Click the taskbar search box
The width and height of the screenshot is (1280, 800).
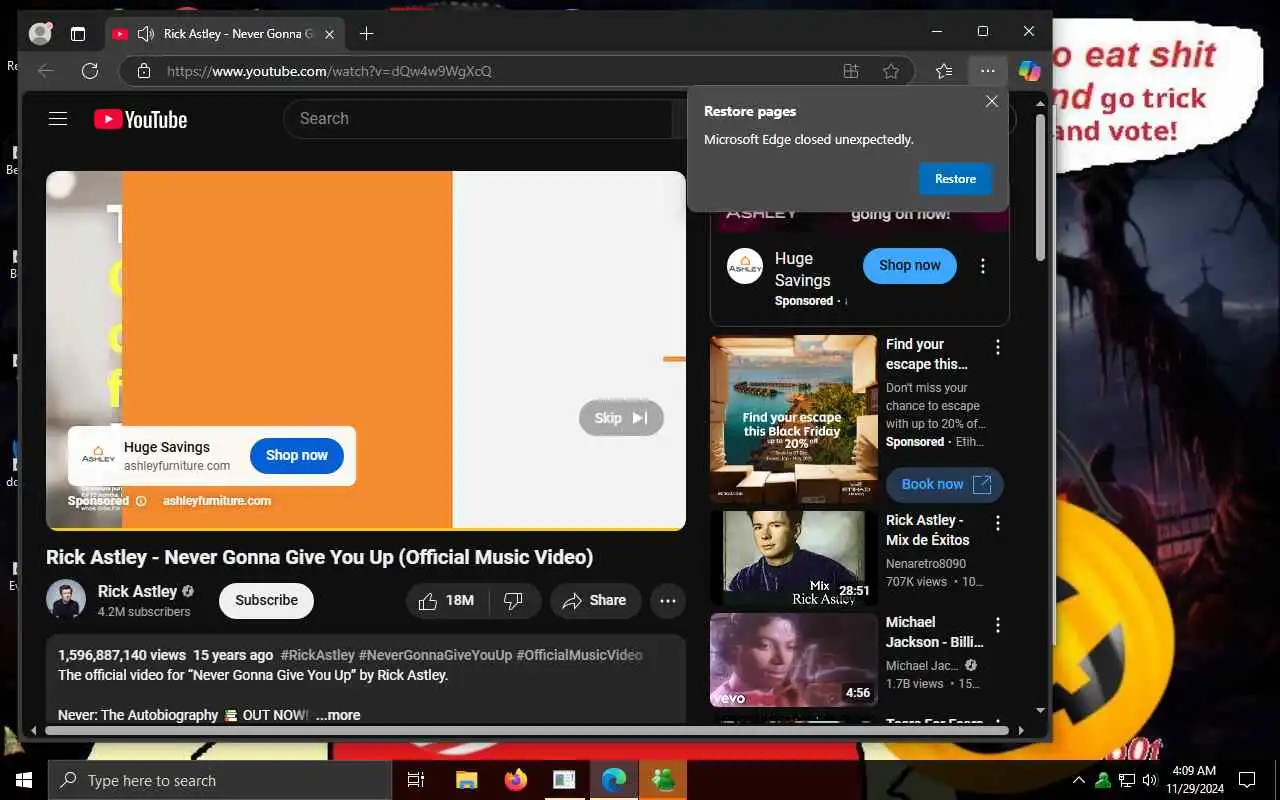[220, 780]
